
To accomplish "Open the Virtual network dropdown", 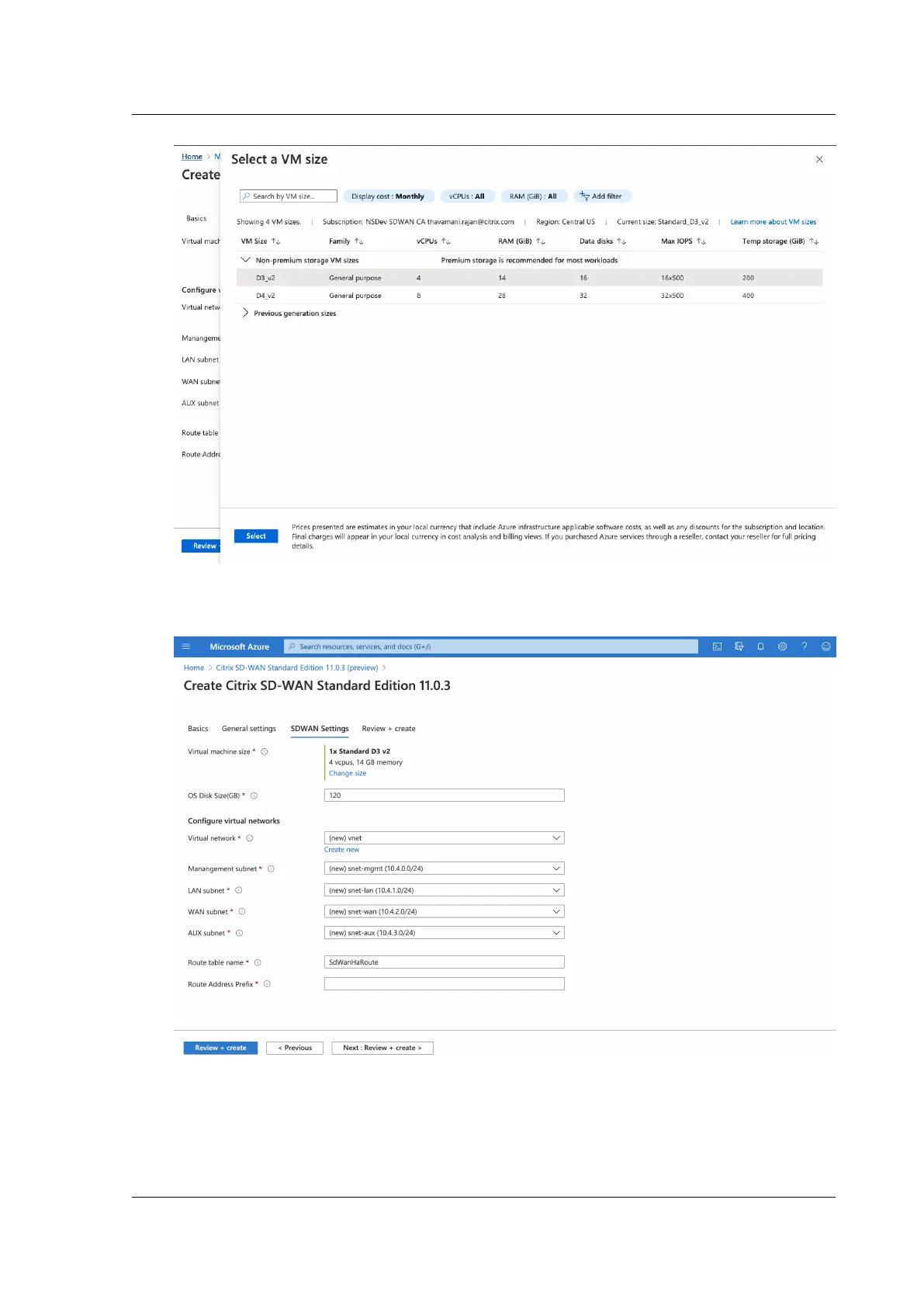I will pyautogui.click(x=444, y=838).
